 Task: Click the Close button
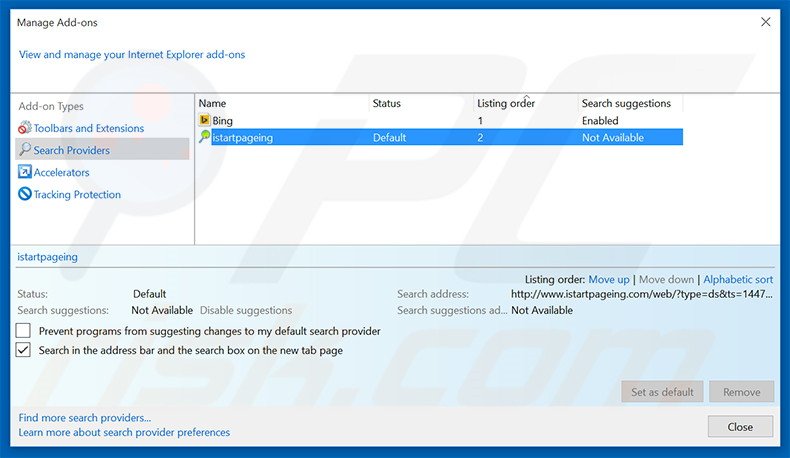tap(740, 426)
